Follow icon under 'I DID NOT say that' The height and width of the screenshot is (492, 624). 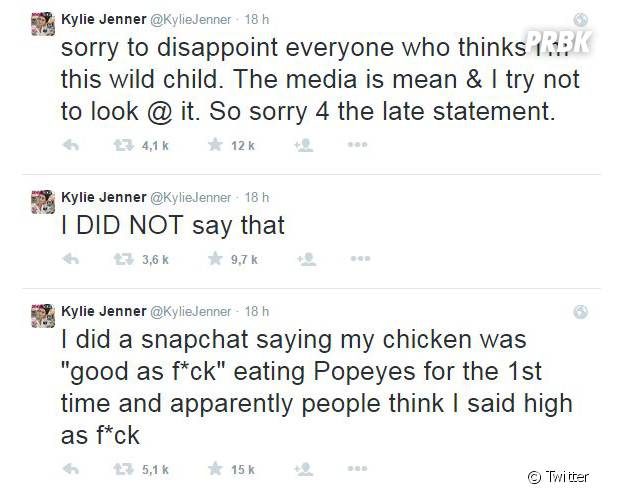pos(306,260)
